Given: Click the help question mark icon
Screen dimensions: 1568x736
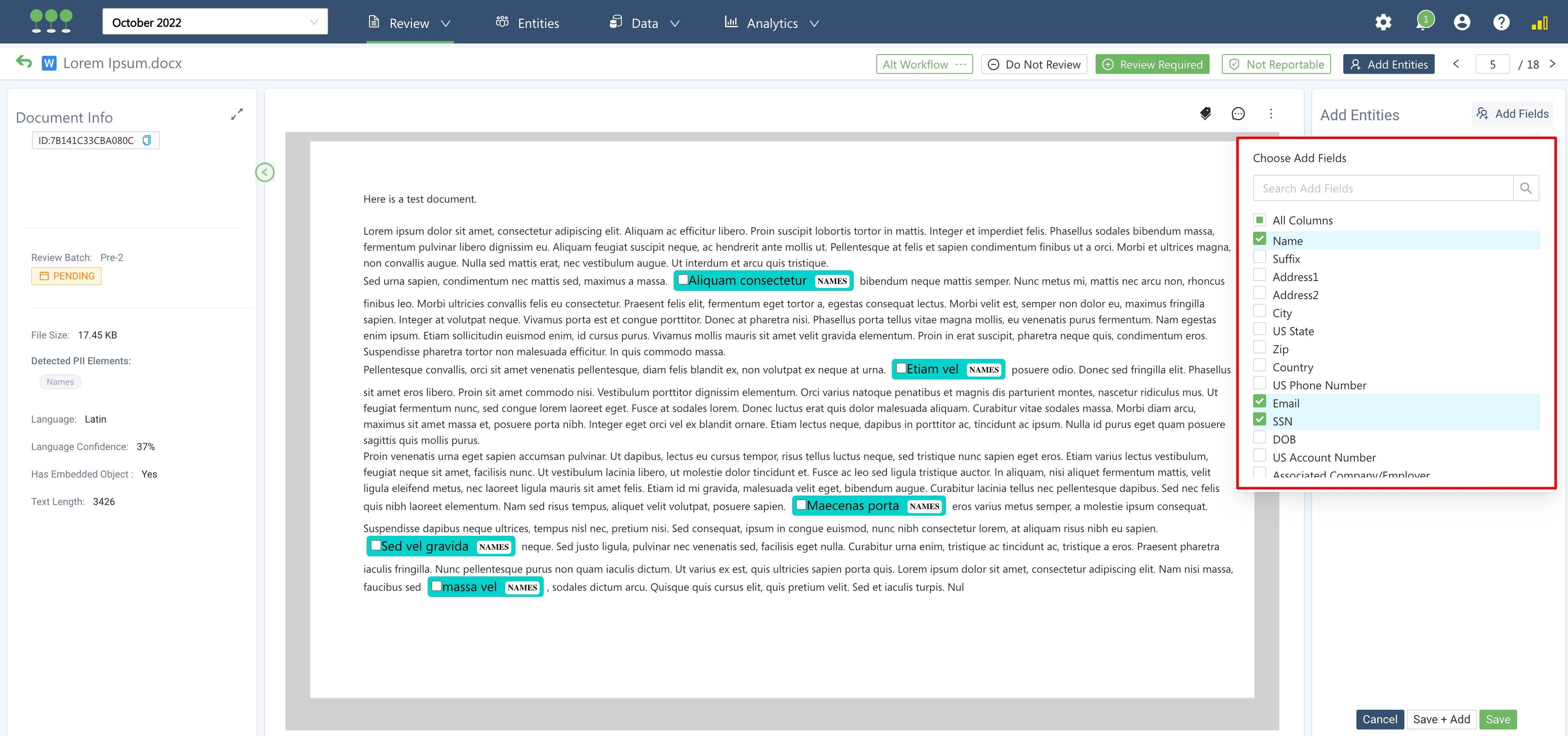Looking at the screenshot, I should click(x=1501, y=23).
